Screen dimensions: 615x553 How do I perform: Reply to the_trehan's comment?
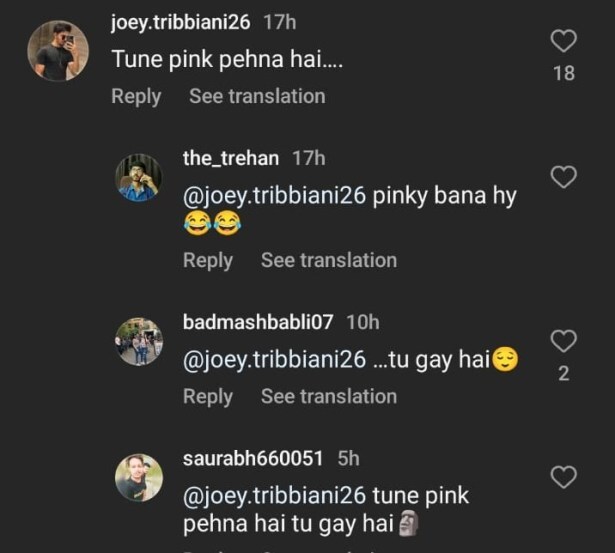tap(208, 261)
